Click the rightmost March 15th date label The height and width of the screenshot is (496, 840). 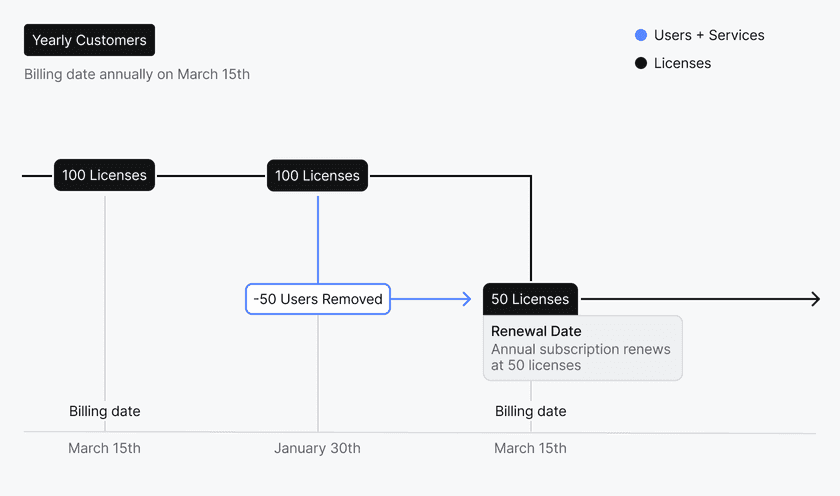(x=530, y=448)
